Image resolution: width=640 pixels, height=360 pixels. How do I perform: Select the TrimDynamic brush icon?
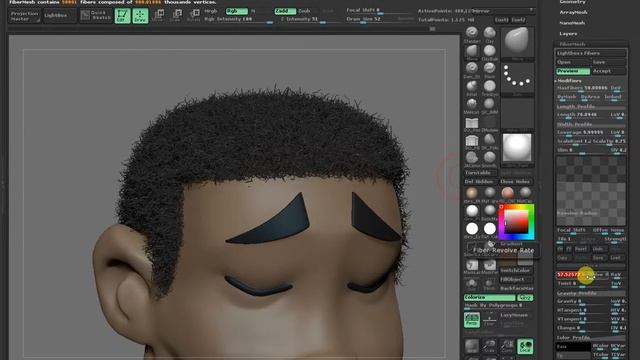click(489, 88)
